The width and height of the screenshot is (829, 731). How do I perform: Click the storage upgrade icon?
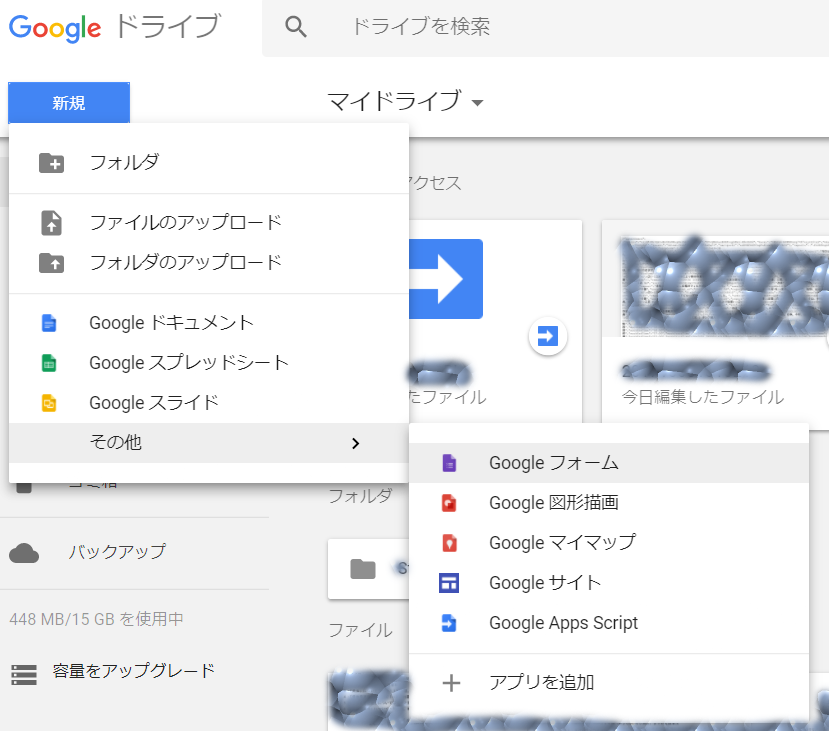24,675
